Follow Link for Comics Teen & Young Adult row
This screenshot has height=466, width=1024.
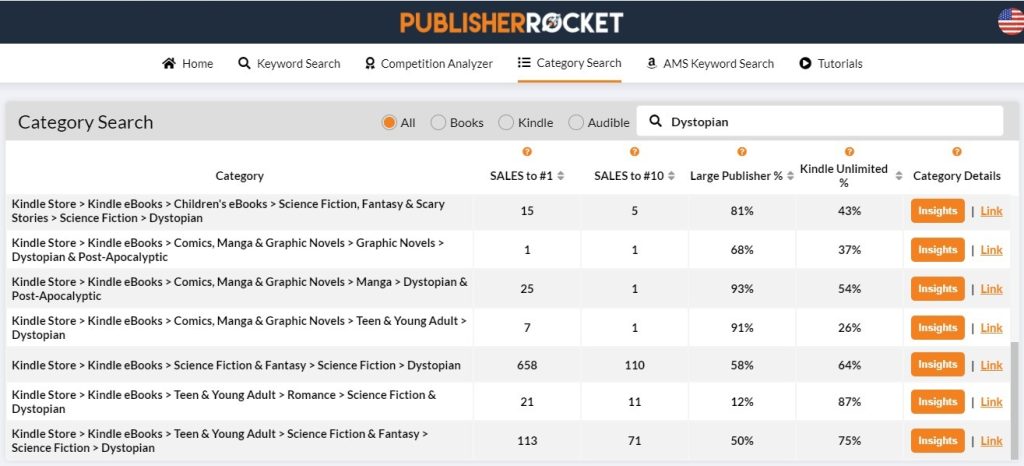coord(991,328)
